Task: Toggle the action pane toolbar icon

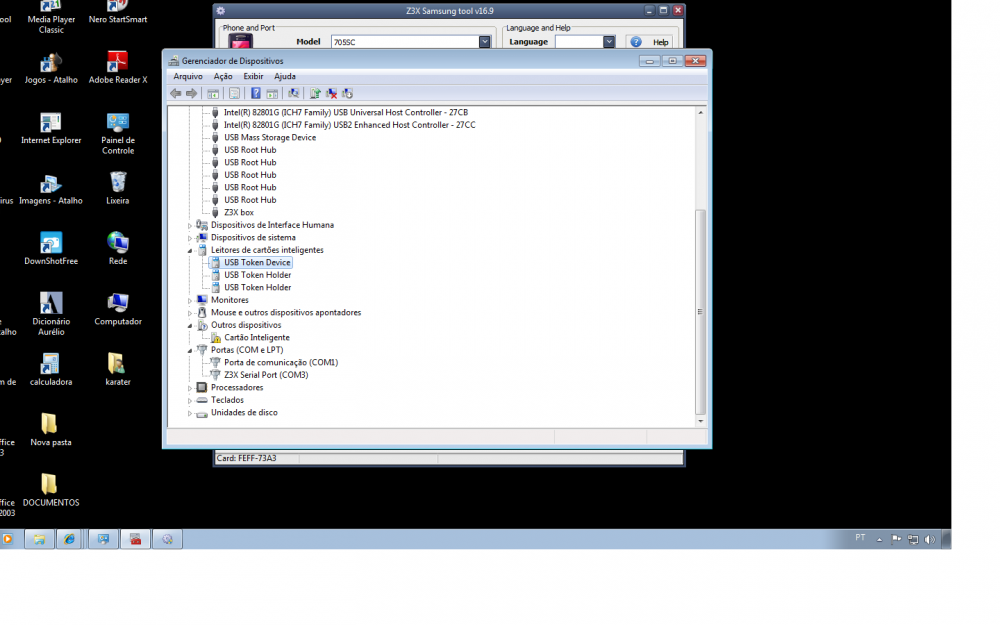Action: [x=272, y=94]
